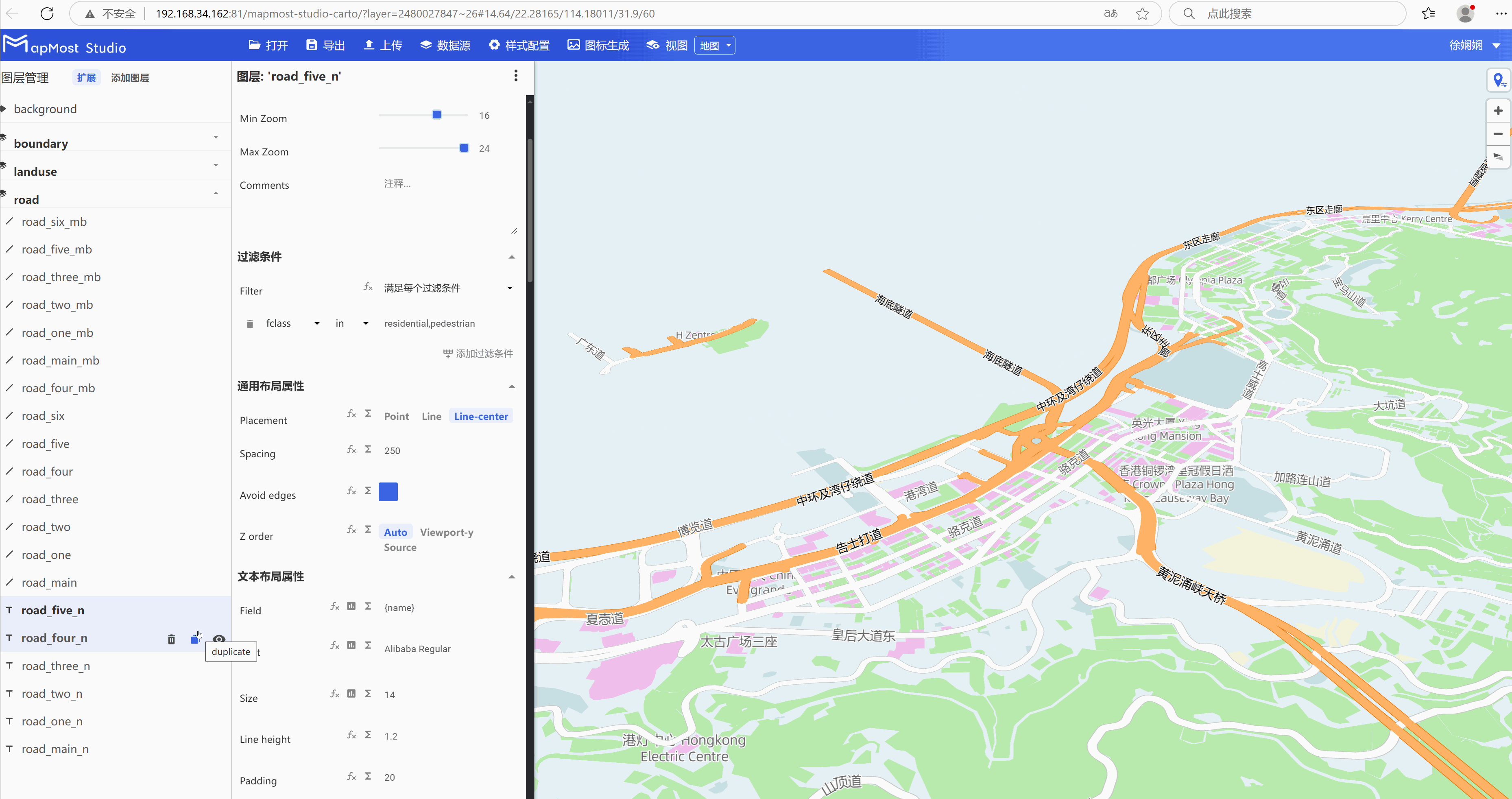
Task: Select the 添加图层 add layer tab
Action: (x=130, y=77)
